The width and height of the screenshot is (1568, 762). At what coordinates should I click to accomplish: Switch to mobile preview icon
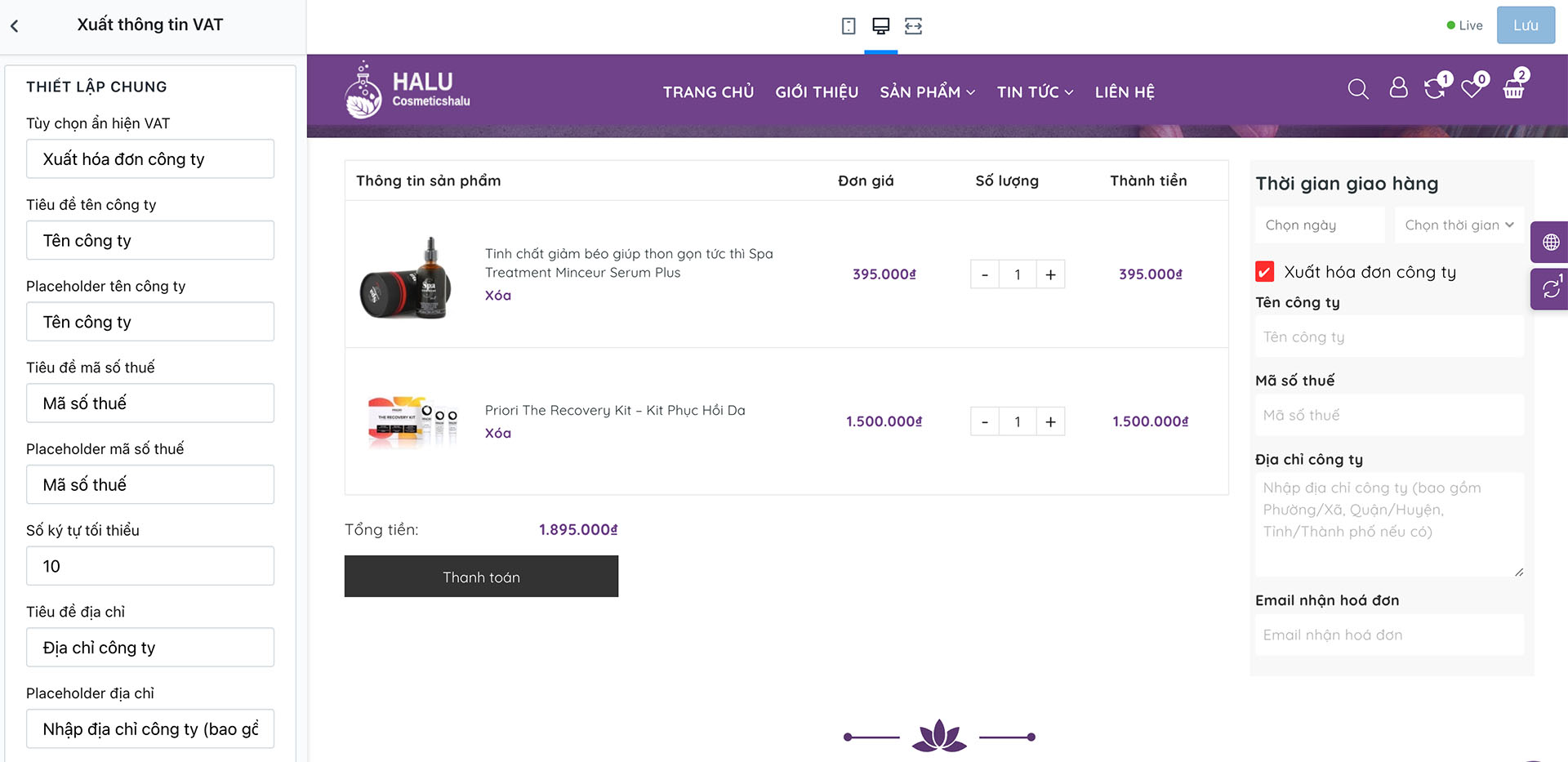coord(849,26)
